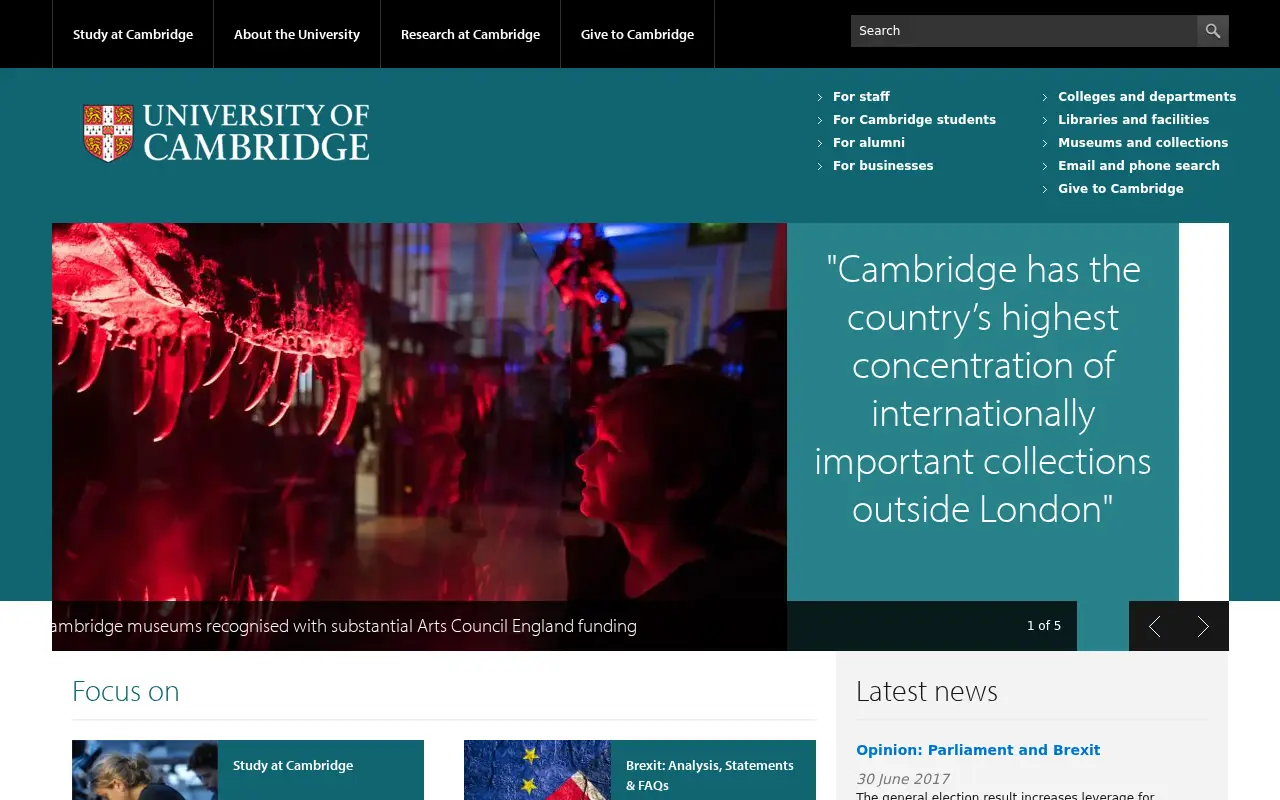Viewport: 1280px width, 800px height.
Task: Click the 'Latest news' heading
Action: click(x=927, y=691)
